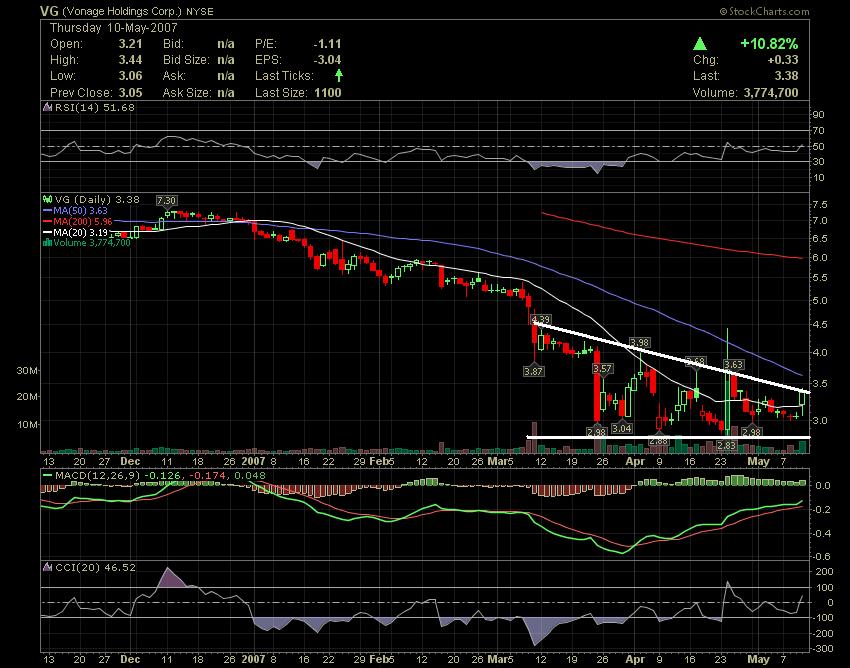This screenshot has height=668, width=850.
Task: Click the 3.04 price low label
Action: [622, 428]
